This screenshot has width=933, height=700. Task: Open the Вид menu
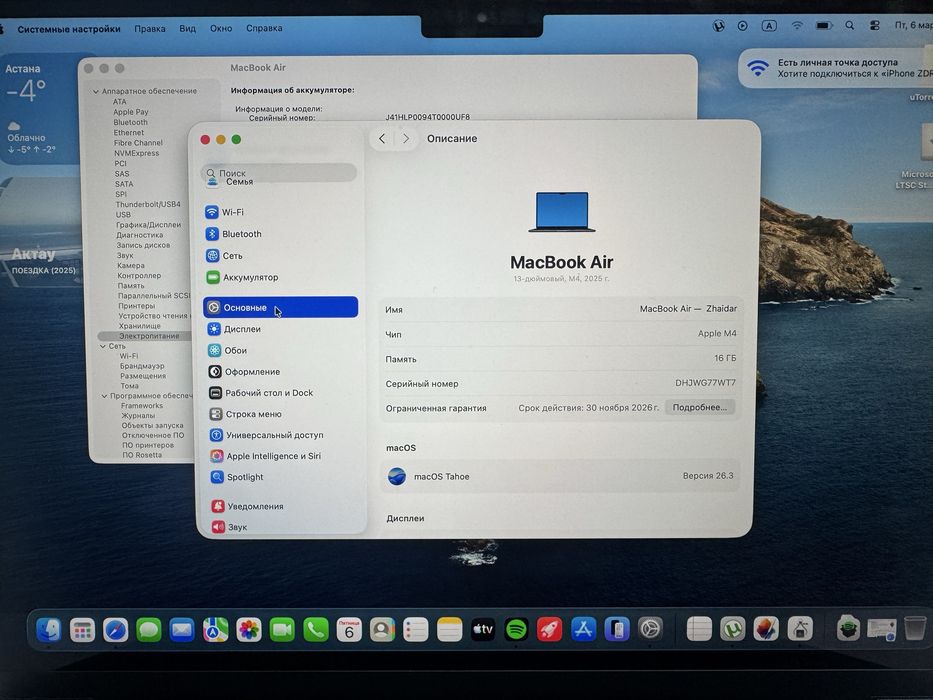point(187,28)
